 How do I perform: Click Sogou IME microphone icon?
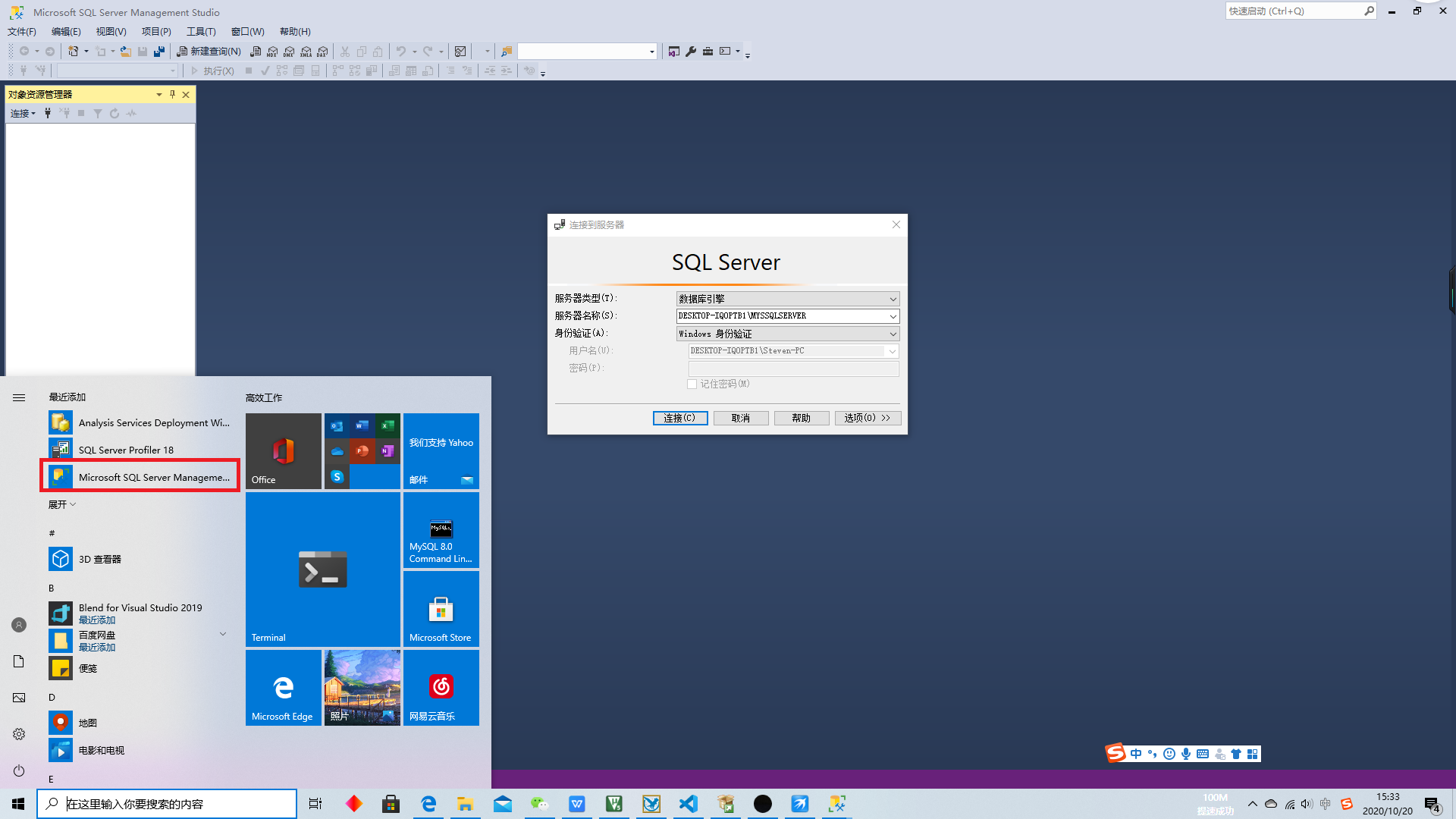click(x=1186, y=754)
